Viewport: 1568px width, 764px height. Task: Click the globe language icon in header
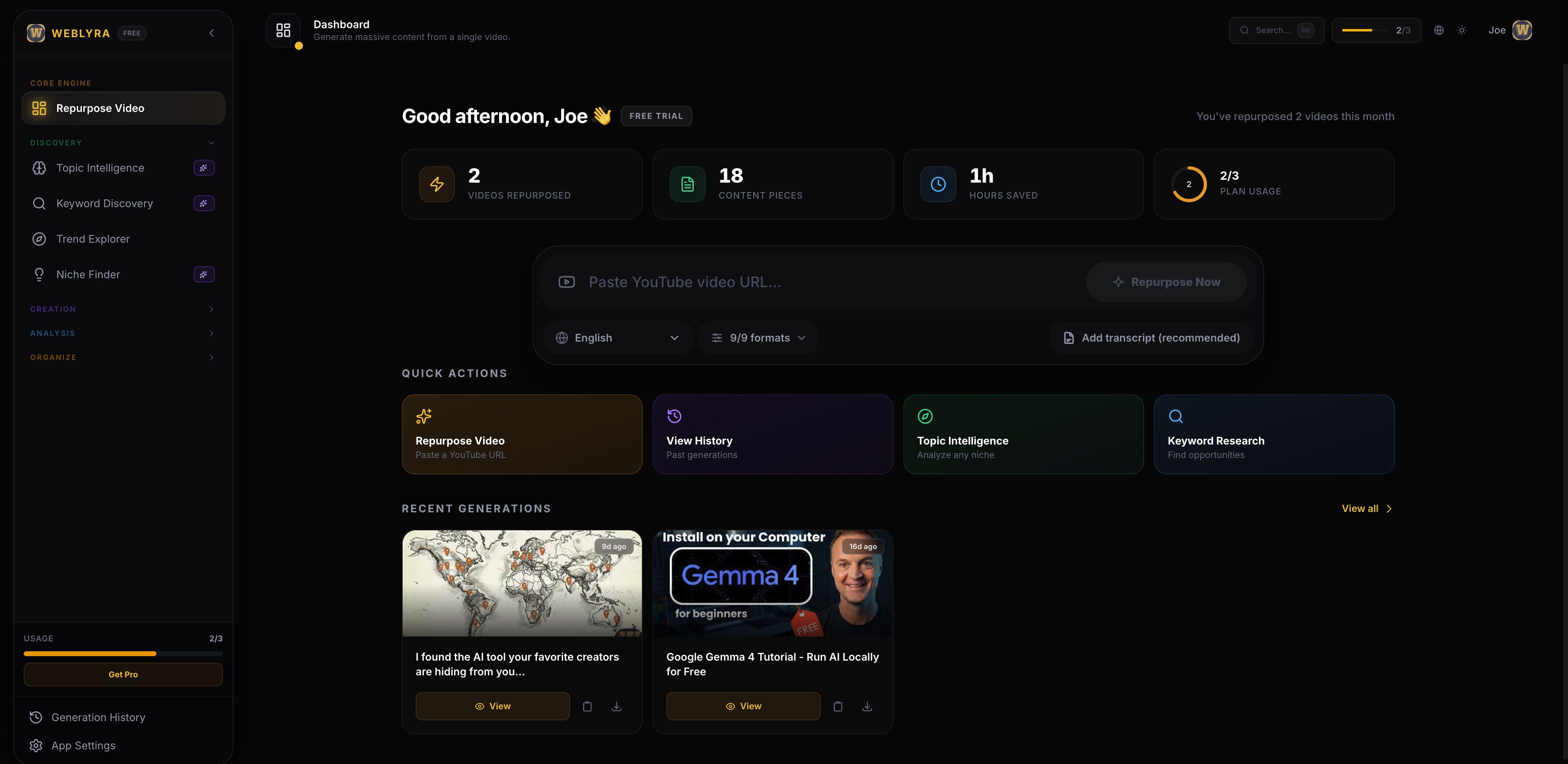1438,31
